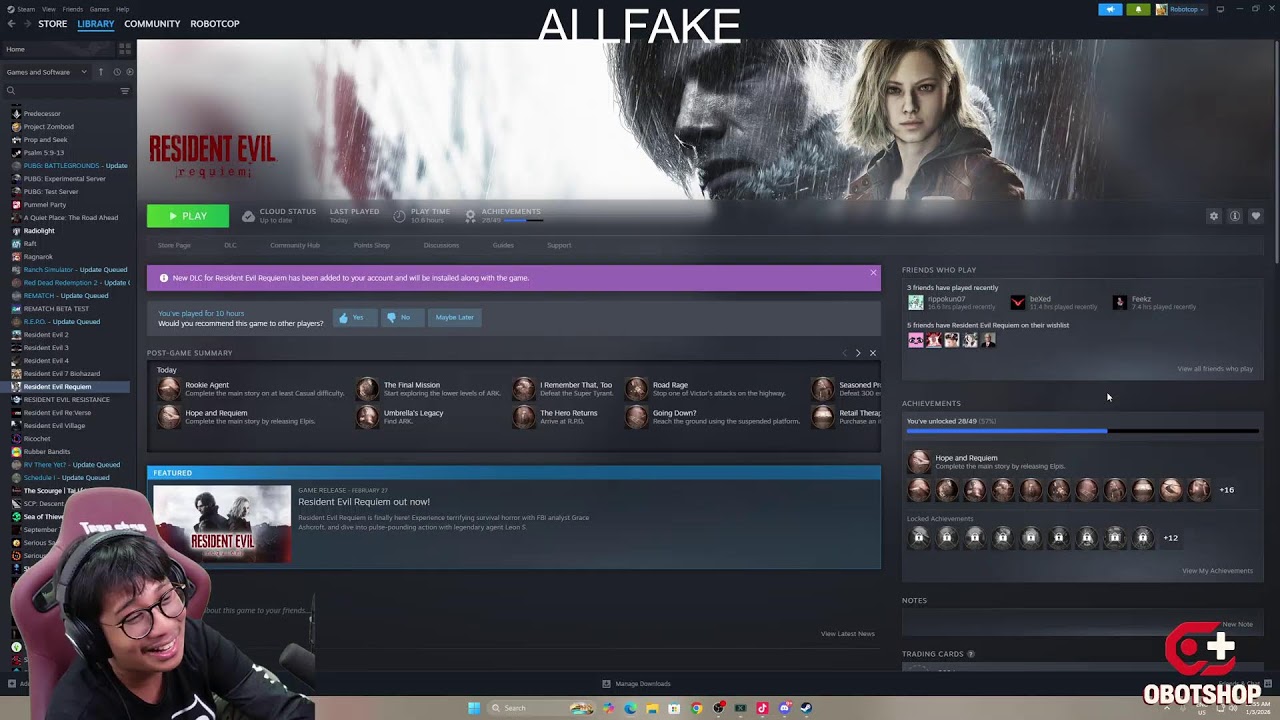Toggle the library grid view icon beside Home
Image resolution: width=1280 pixels, height=720 pixels.
[125, 48]
